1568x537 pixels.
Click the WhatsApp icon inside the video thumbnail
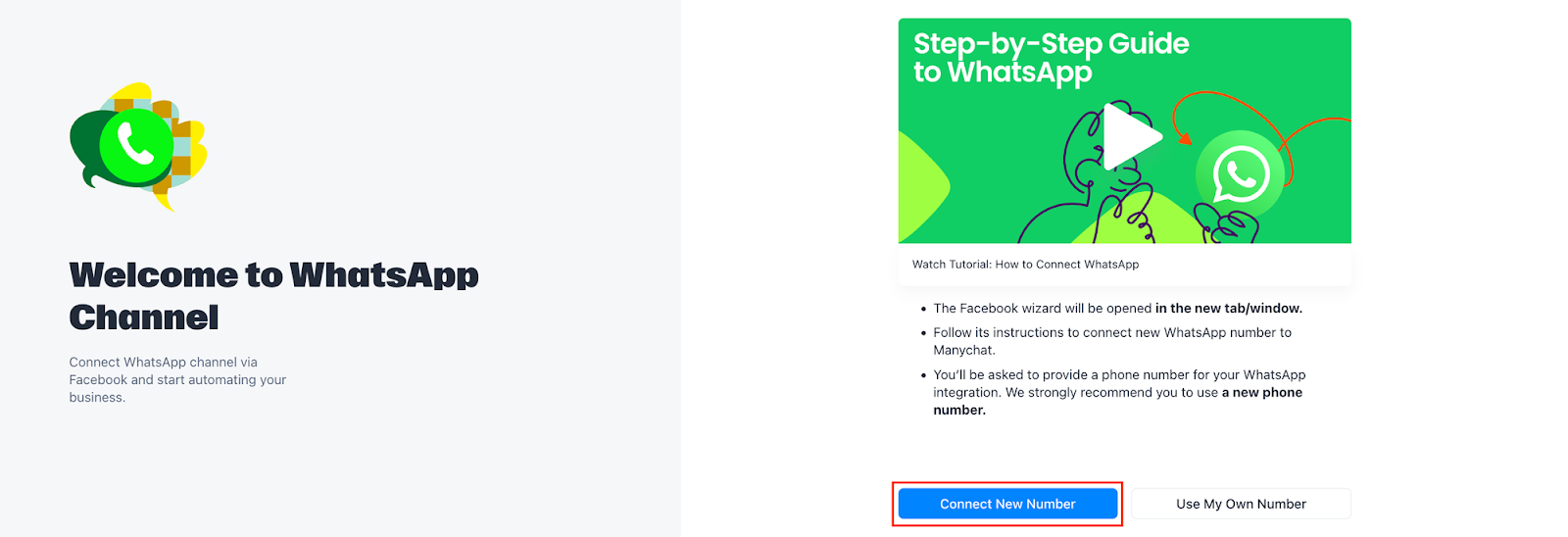coord(1239,175)
